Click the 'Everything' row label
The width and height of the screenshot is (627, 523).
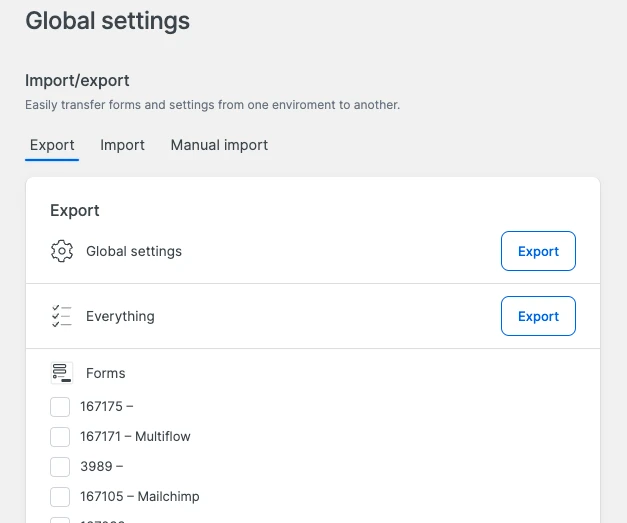coord(120,316)
